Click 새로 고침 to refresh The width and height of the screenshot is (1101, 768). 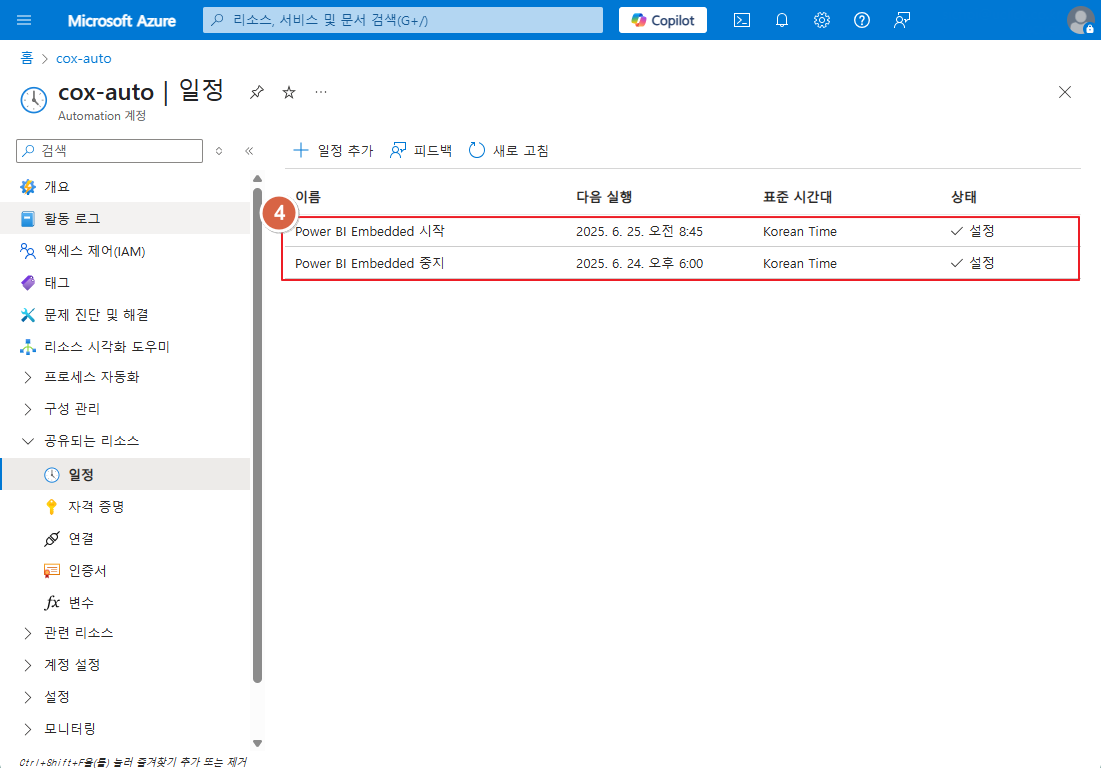pos(508,150)
